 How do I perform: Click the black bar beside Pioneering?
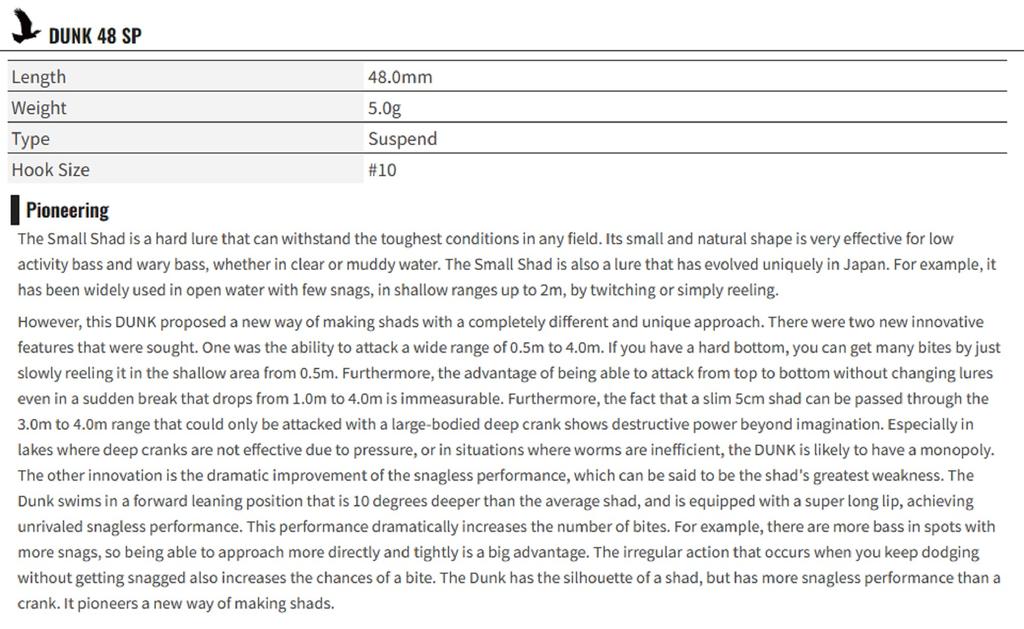pos(15,210)
